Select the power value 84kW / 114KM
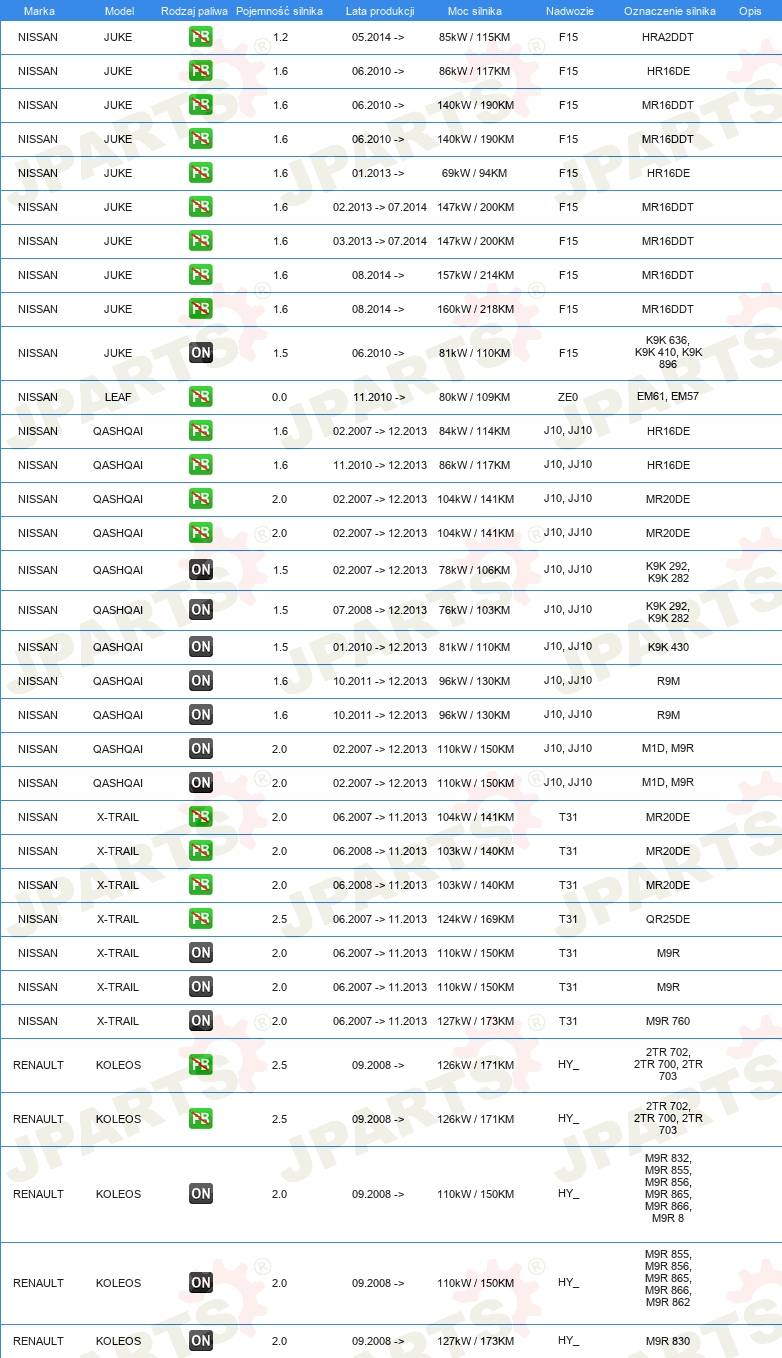The width and height of the screenshot is (782, 1358). coord(475,431)
